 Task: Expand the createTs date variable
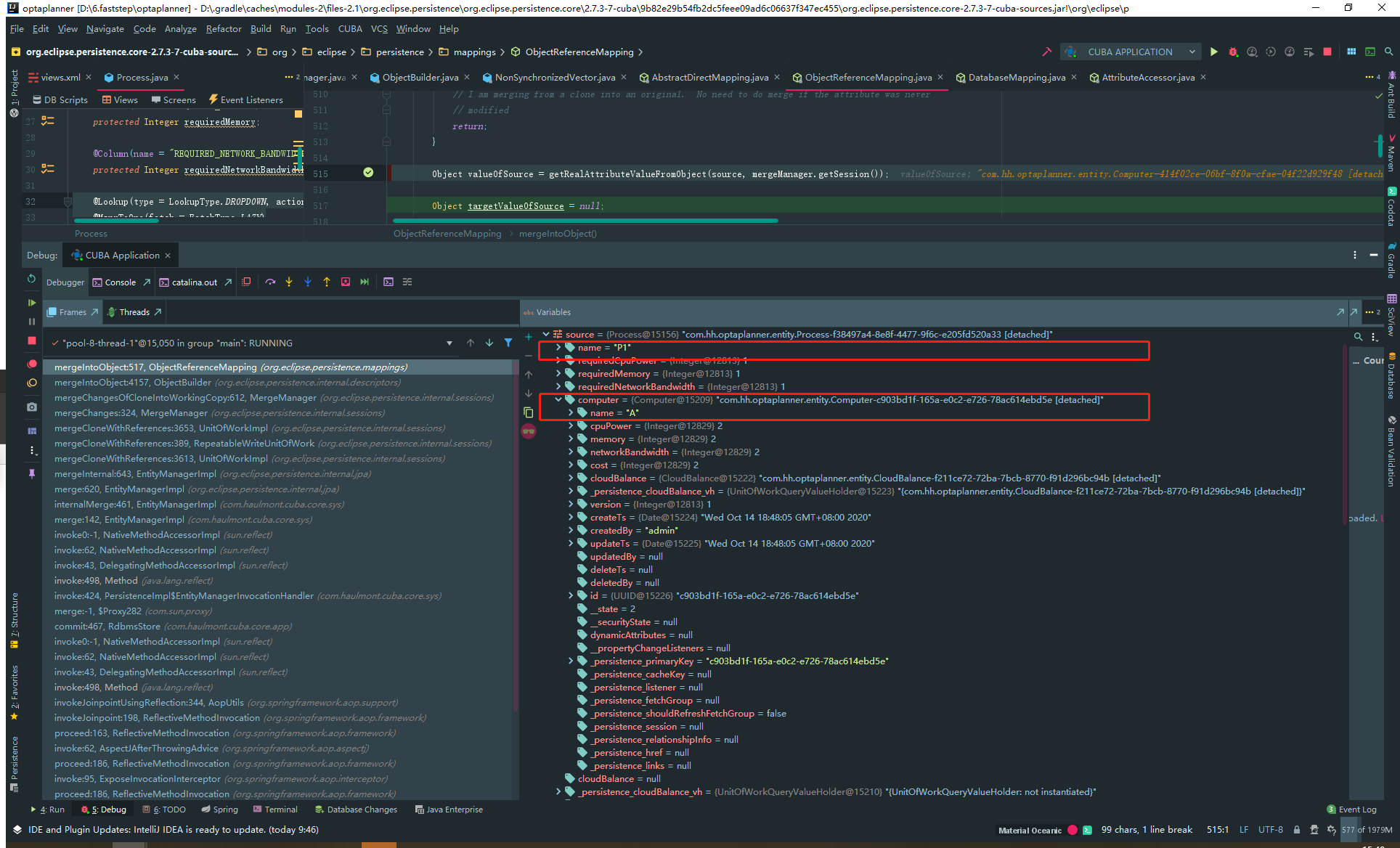click(571, 517)
